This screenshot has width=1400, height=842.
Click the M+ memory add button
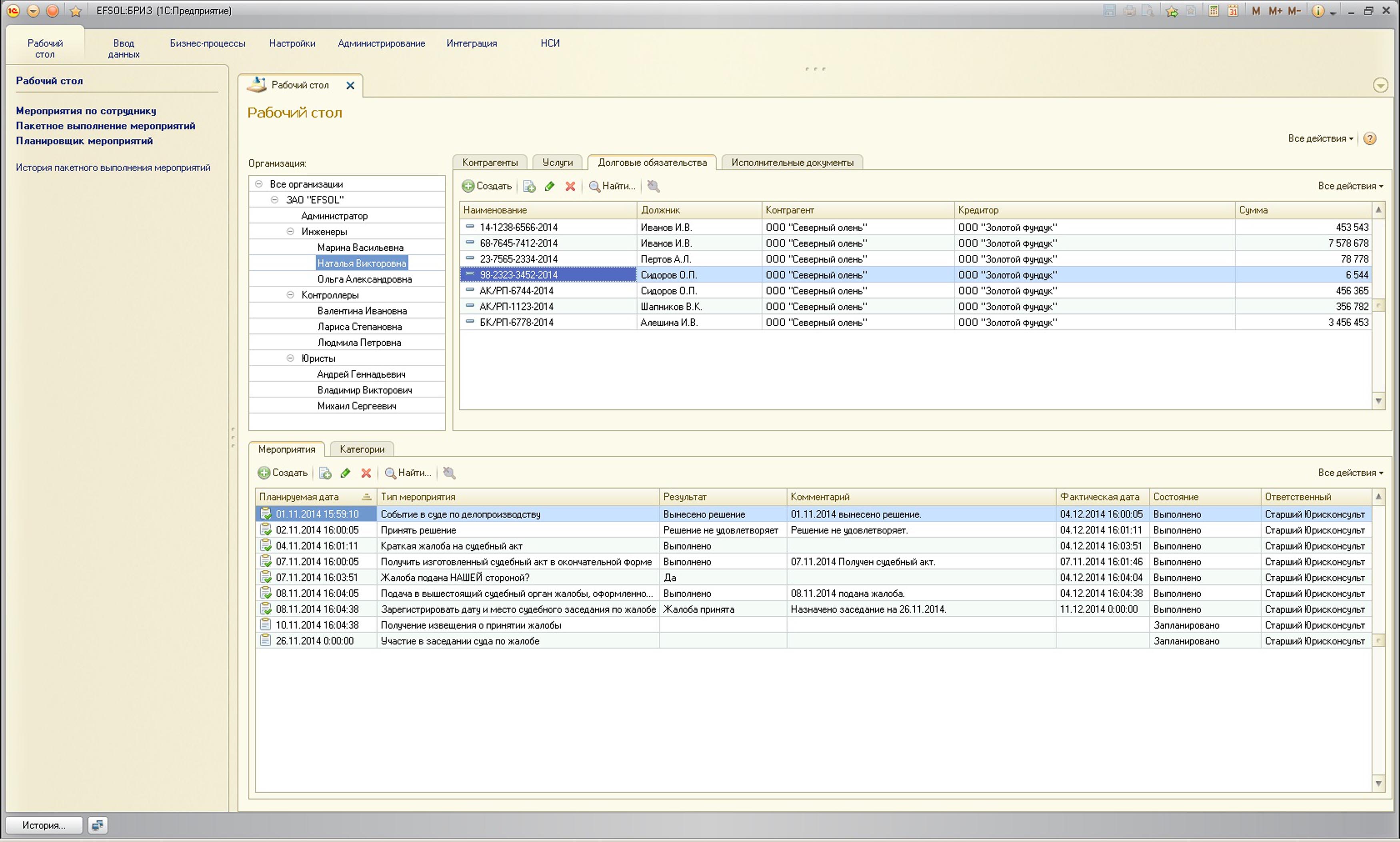[1275, 11]
